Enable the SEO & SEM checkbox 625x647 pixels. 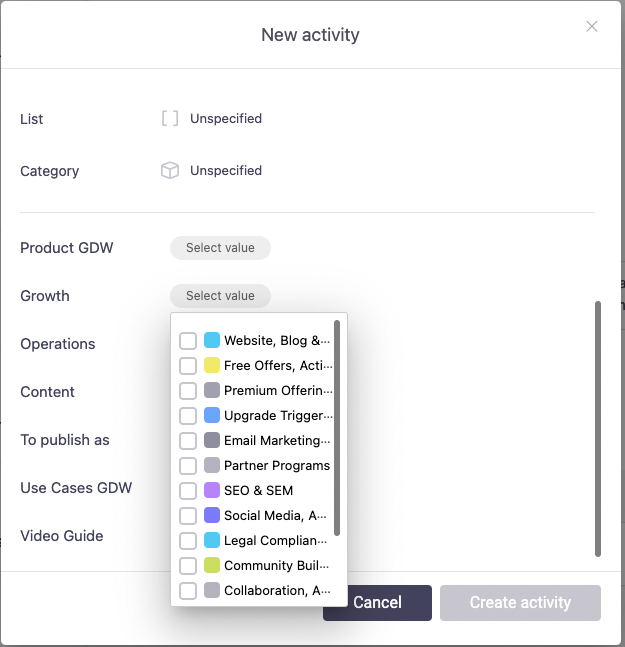coord(188,491)
